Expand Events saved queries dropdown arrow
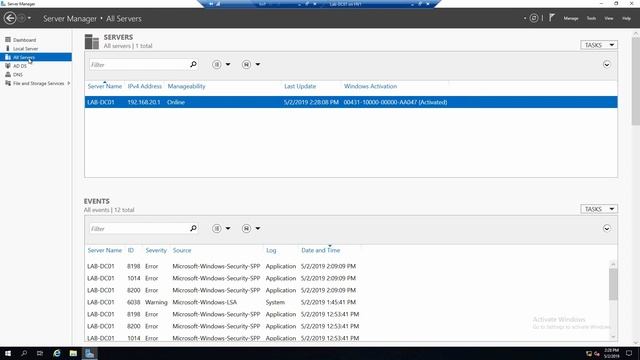 (258, 229)
